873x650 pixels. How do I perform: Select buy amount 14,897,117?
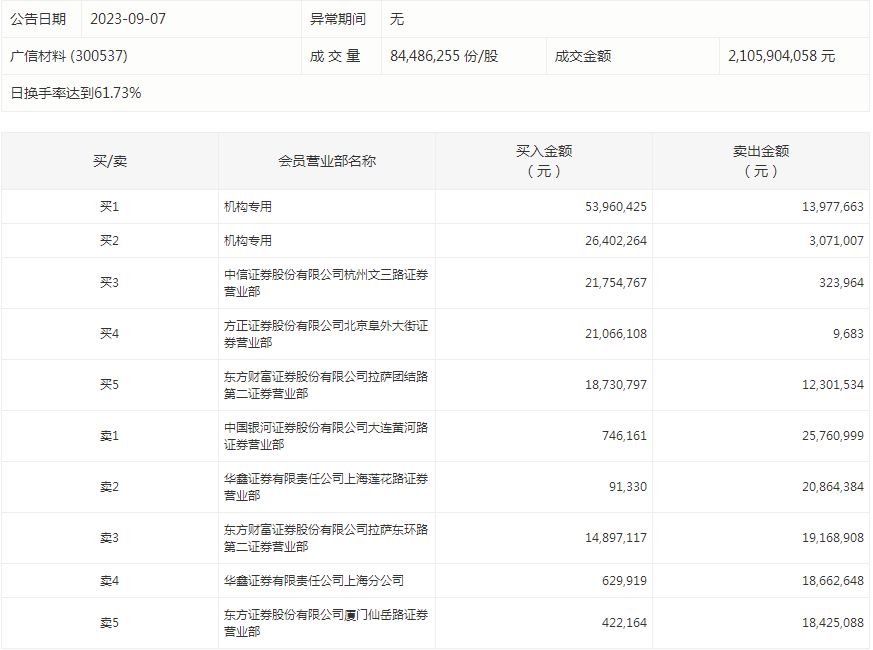616,538
